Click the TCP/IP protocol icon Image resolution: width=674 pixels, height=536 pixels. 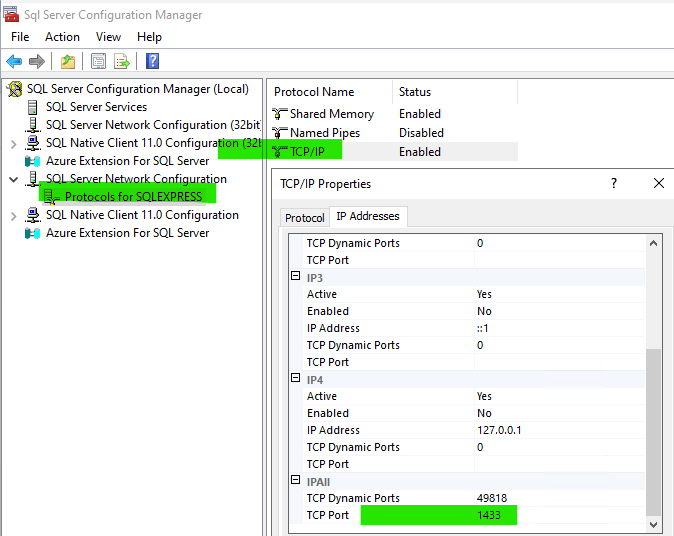pyautogui.click(x=279, y=152)
